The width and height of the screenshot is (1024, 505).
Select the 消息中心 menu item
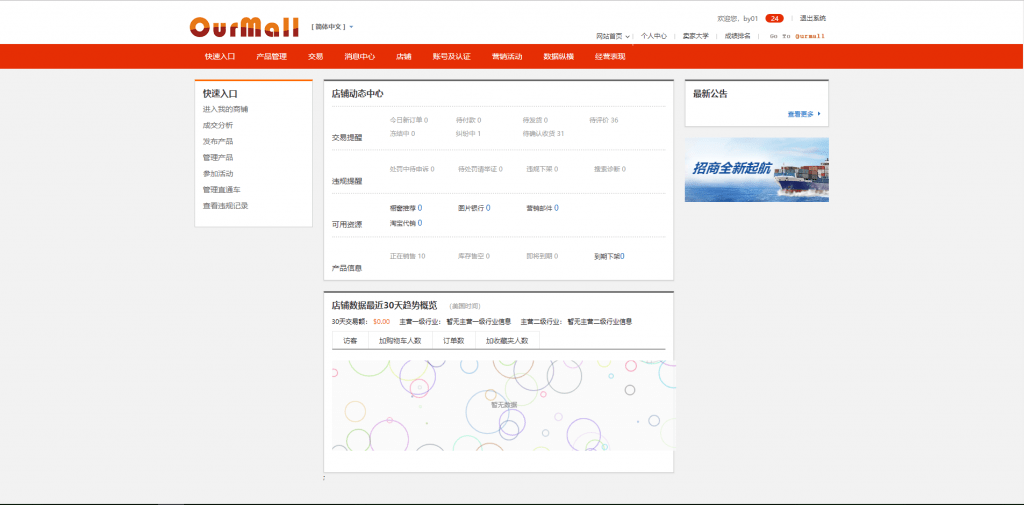click(359, 57)
